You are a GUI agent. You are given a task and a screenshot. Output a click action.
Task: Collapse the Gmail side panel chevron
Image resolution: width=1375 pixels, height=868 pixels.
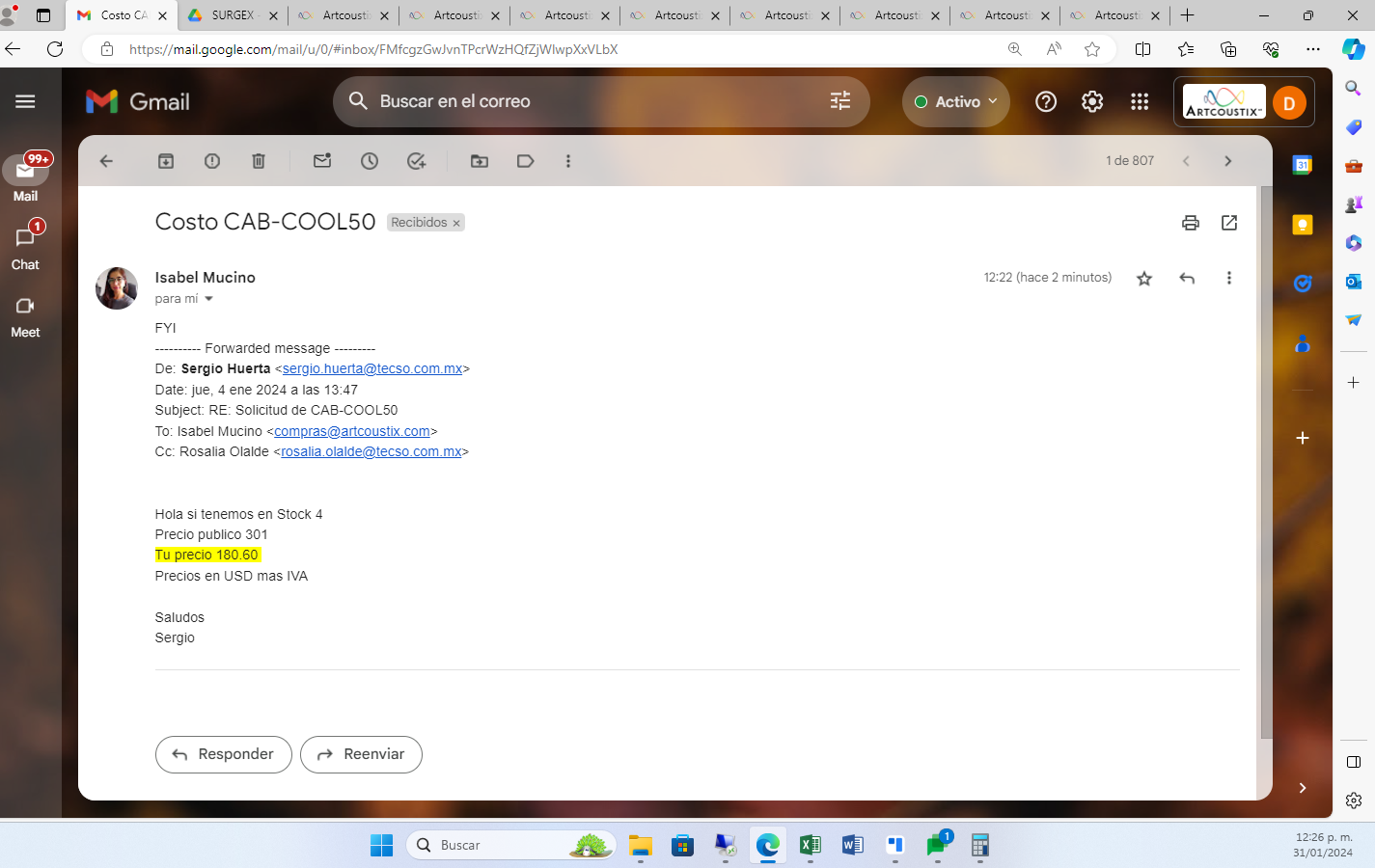click(1303, 788)
